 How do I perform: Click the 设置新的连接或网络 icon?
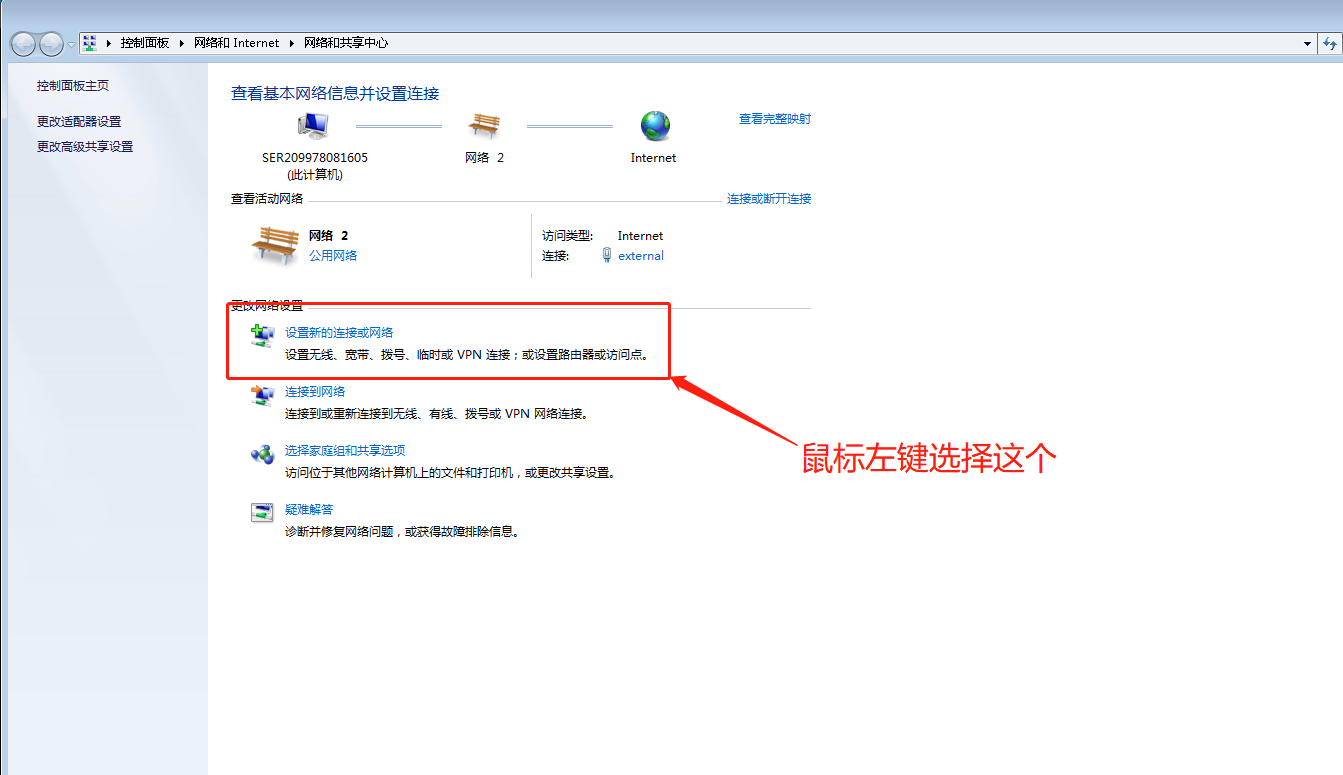(262, 337)
